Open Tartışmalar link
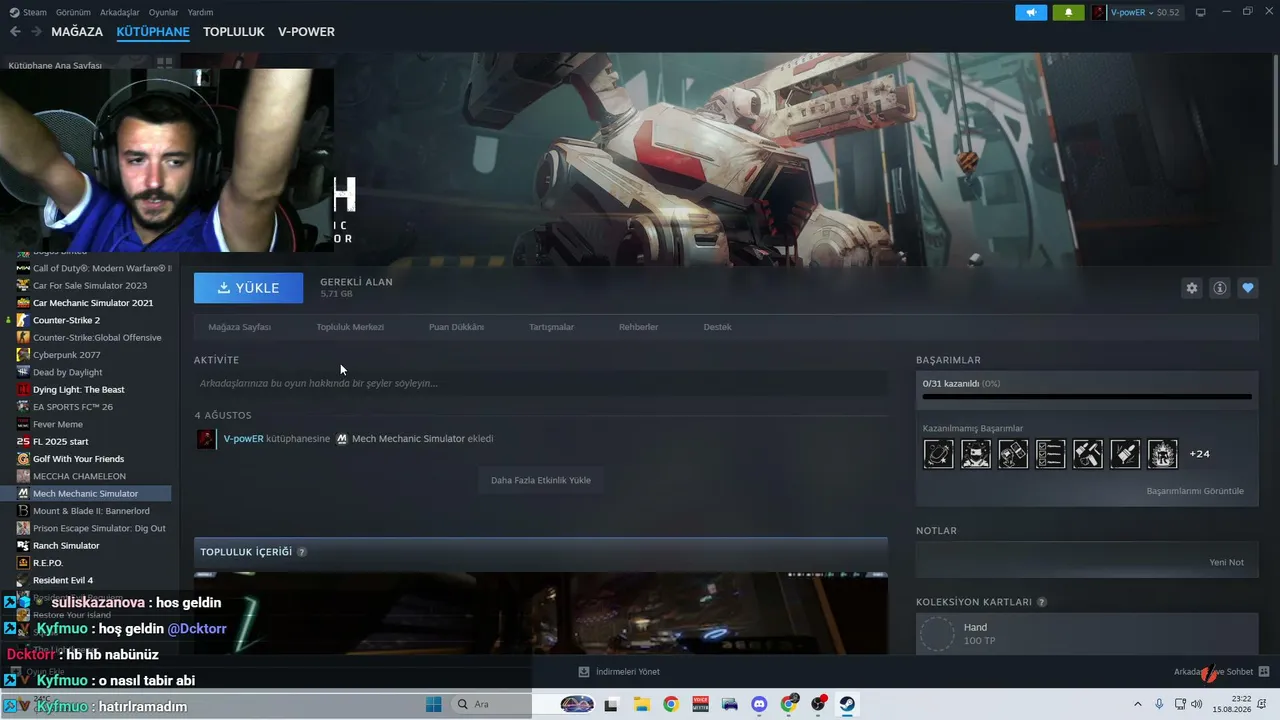Viewport: 1280px width, 720px height. tap(551, 327)
